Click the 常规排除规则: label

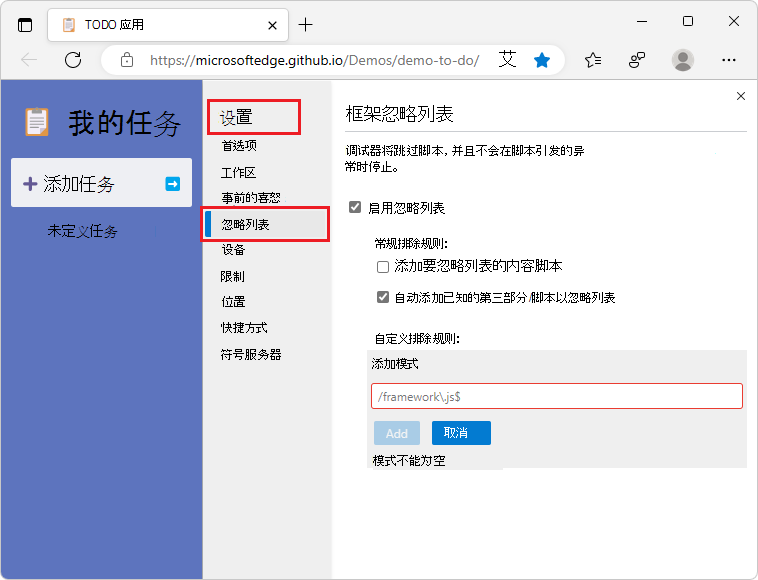[x=411, y=243]
